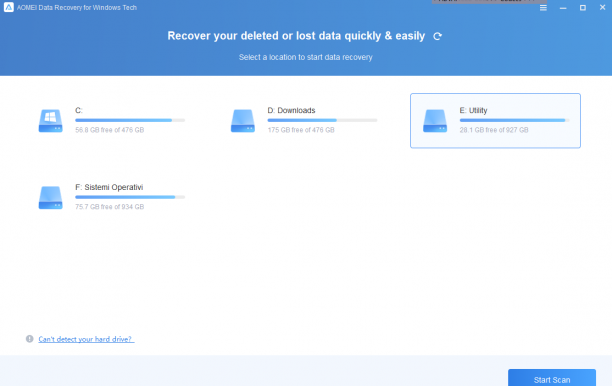Screen dimensions: 612x386
Task: Select the D: Downloads drive icon
Action: click(x=243, y=121)
